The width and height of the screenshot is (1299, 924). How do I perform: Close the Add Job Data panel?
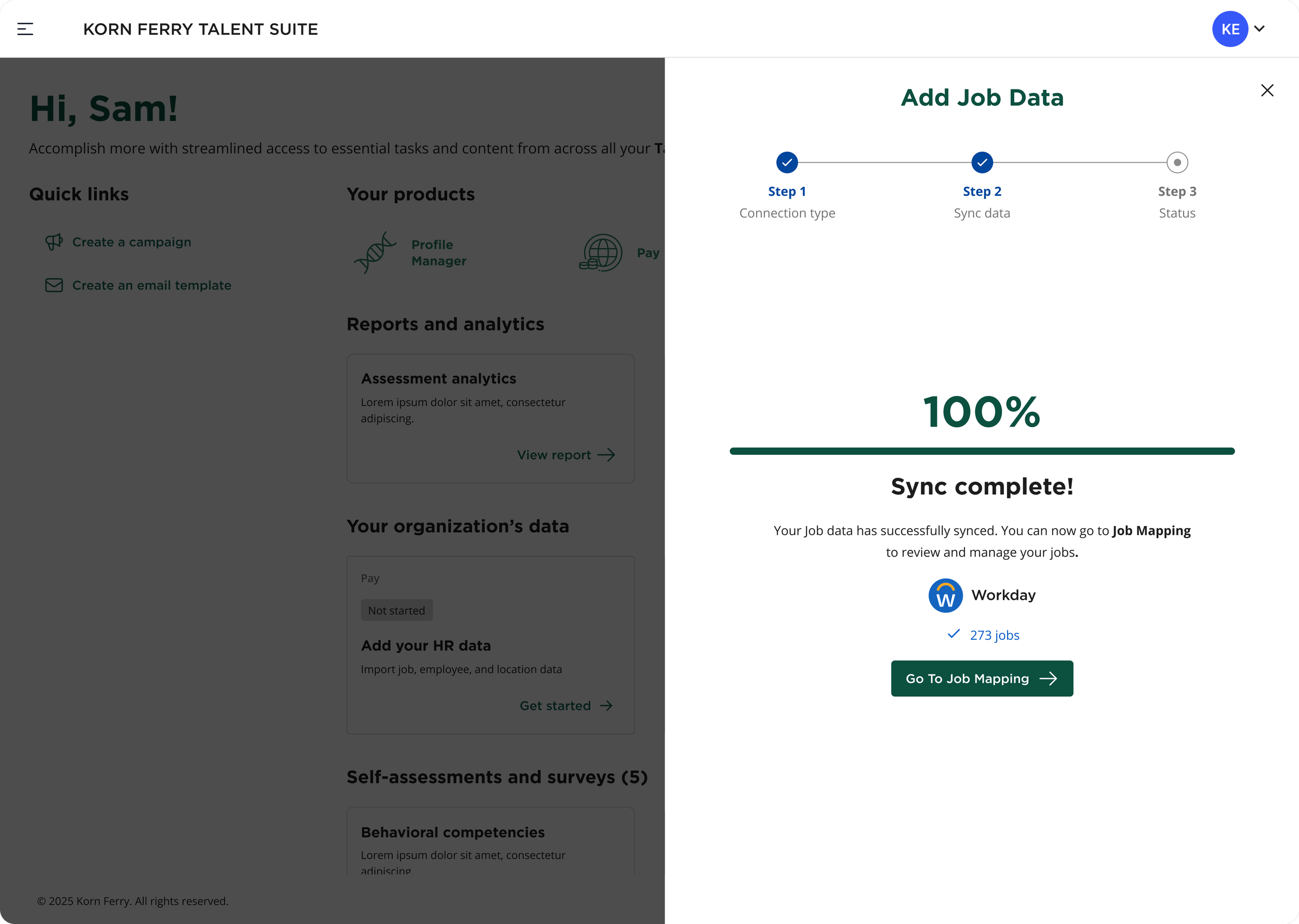(x=1267, y=90)
